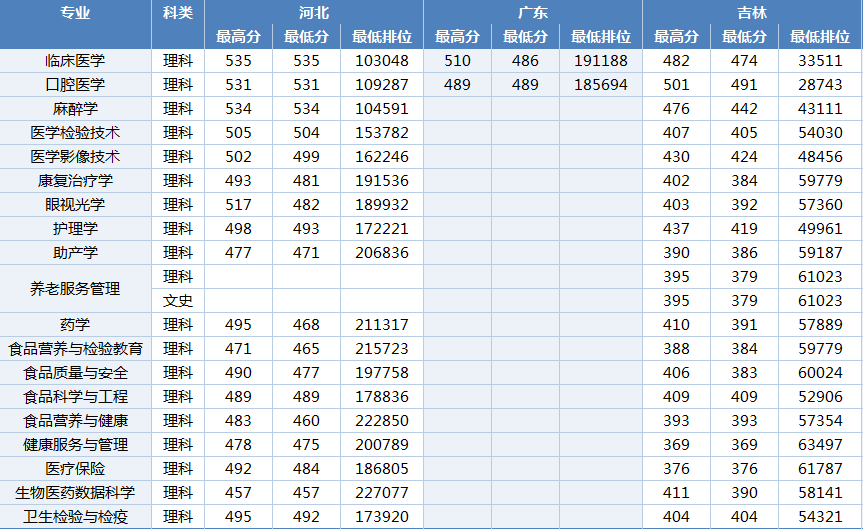Select the 文史 category cell
863x530 pixels.
178,301
